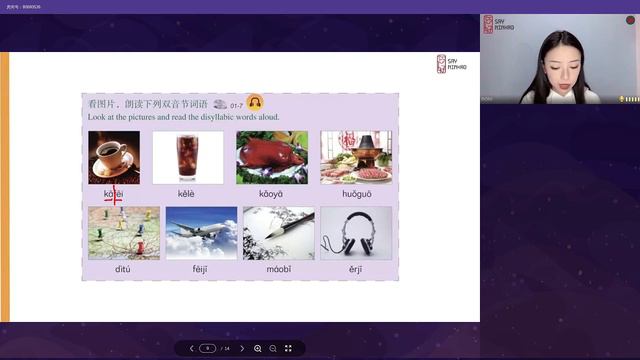Image resolution: width=640 pixels, height=360 pixels.
Task: Click the word kělè
Action: click(x=186, y=194)
